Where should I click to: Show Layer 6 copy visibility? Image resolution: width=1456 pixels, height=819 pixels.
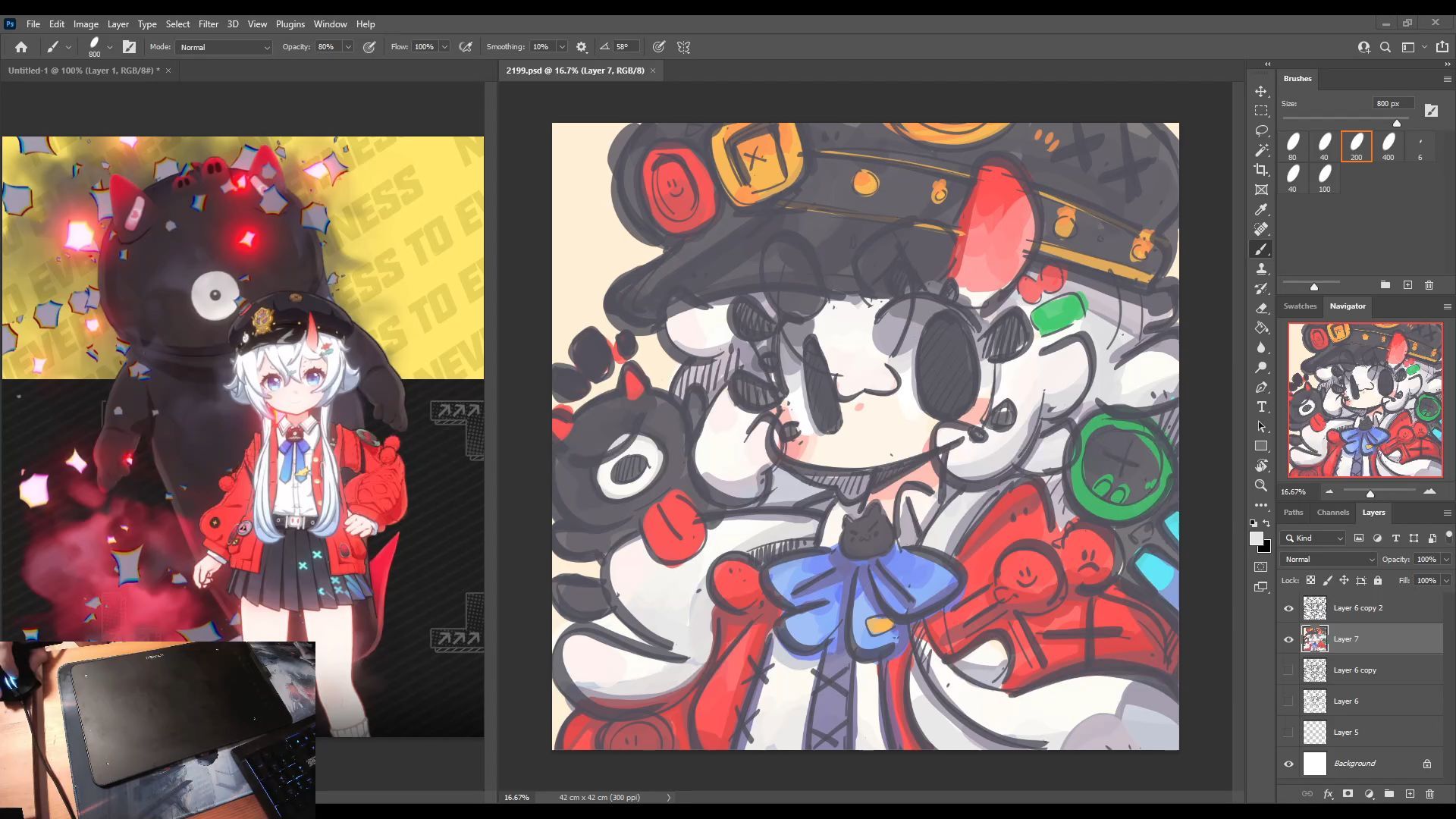tap(1288, 670)
